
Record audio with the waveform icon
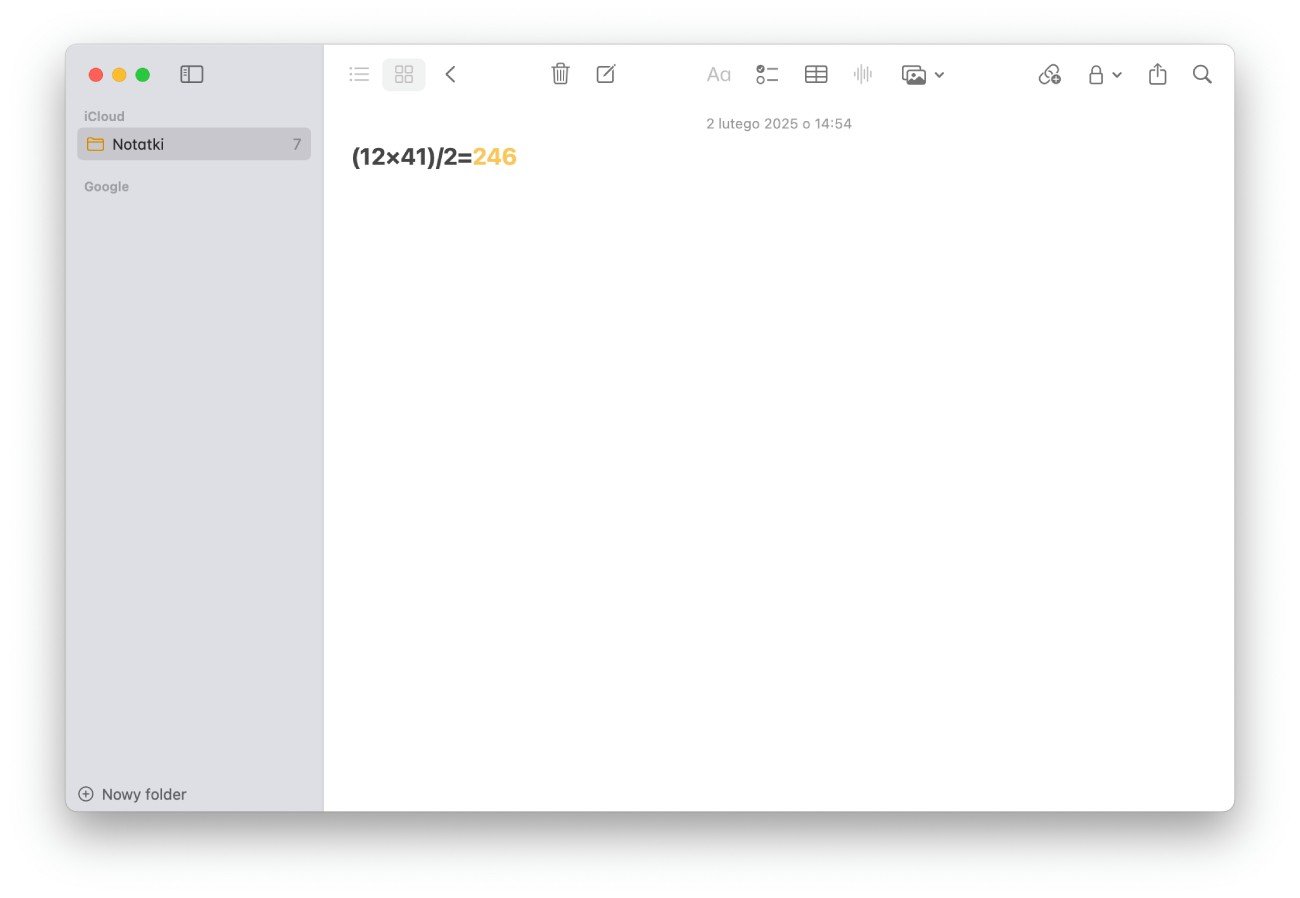[x=863, y=74]
